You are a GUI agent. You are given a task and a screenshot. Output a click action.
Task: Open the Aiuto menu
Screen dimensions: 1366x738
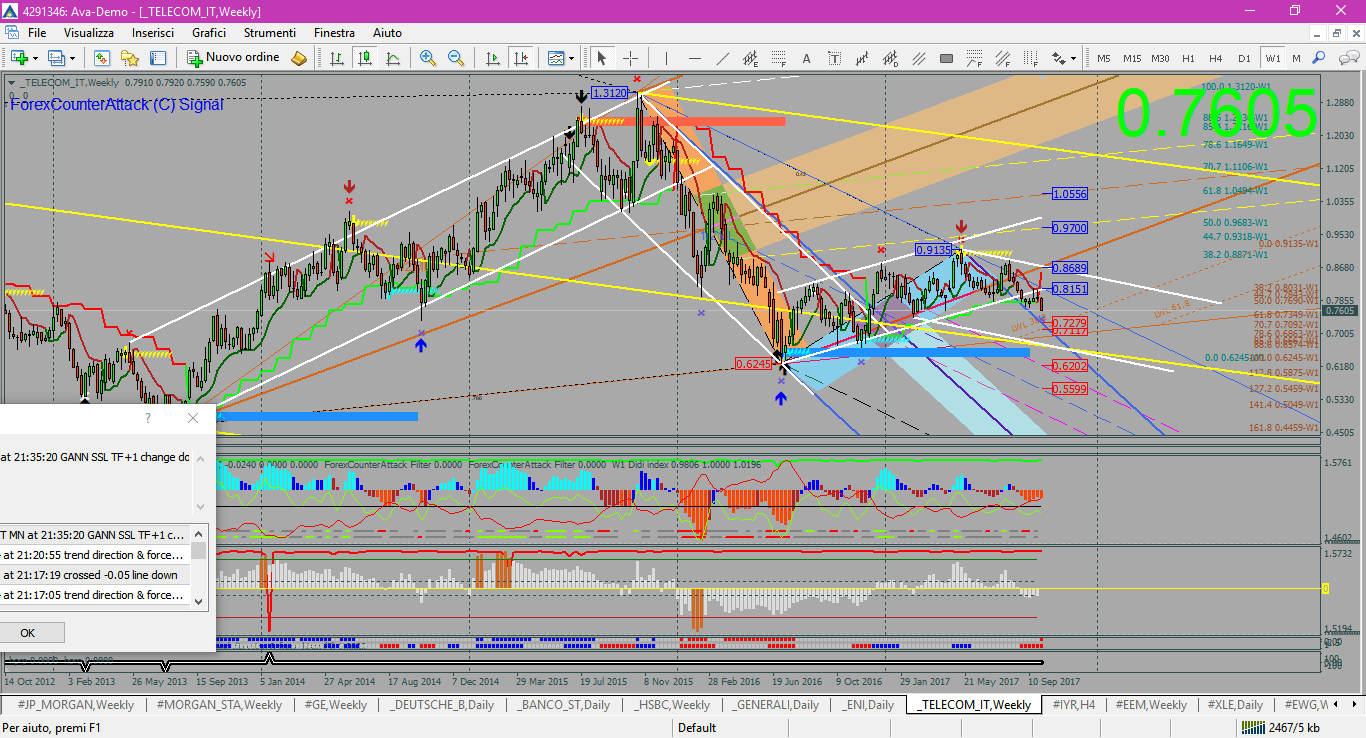pos(387,33)
